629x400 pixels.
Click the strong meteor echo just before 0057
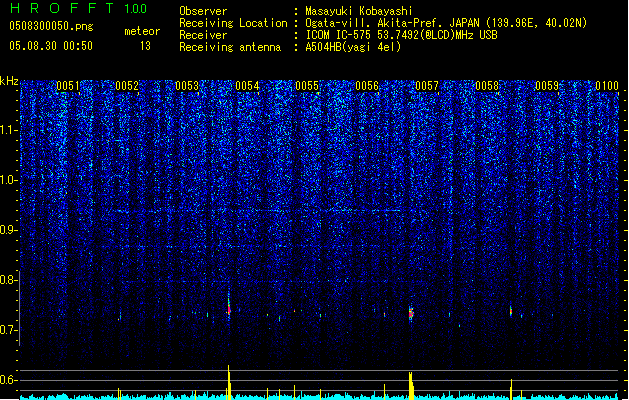411,313
